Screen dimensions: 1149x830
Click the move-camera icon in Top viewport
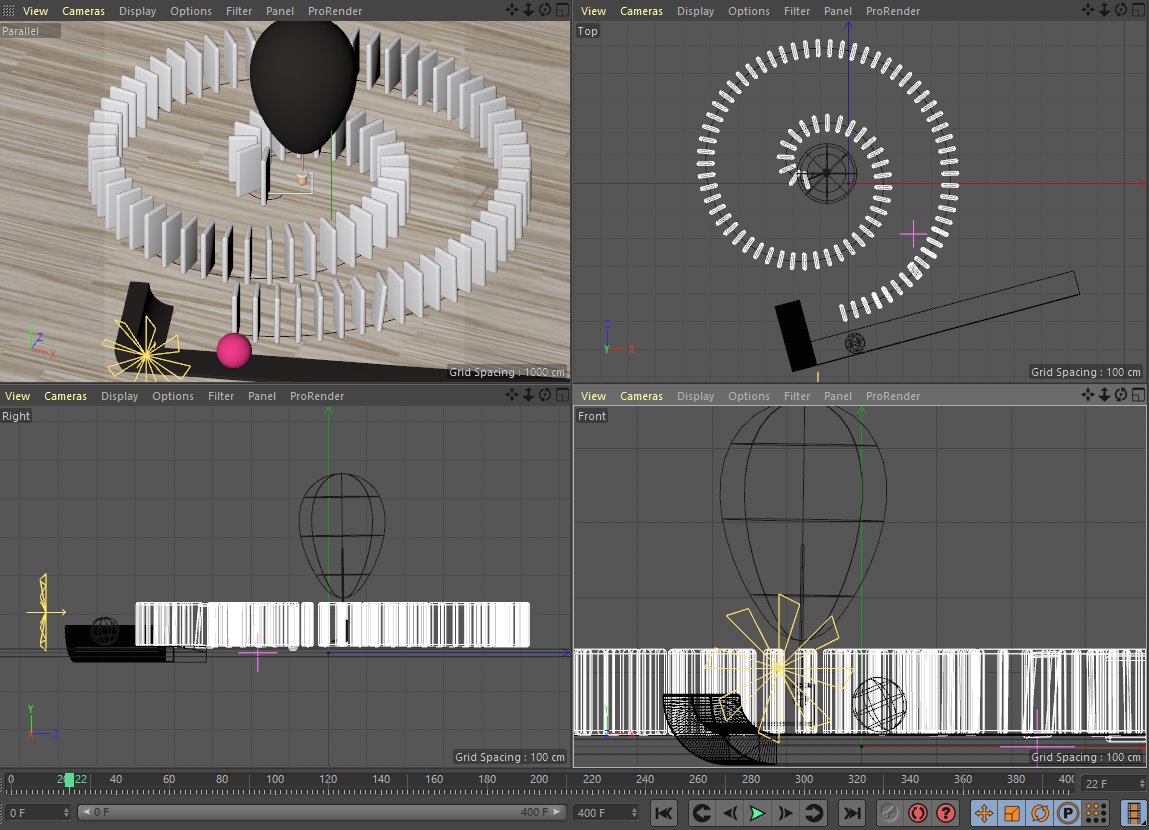[1087, 10]
